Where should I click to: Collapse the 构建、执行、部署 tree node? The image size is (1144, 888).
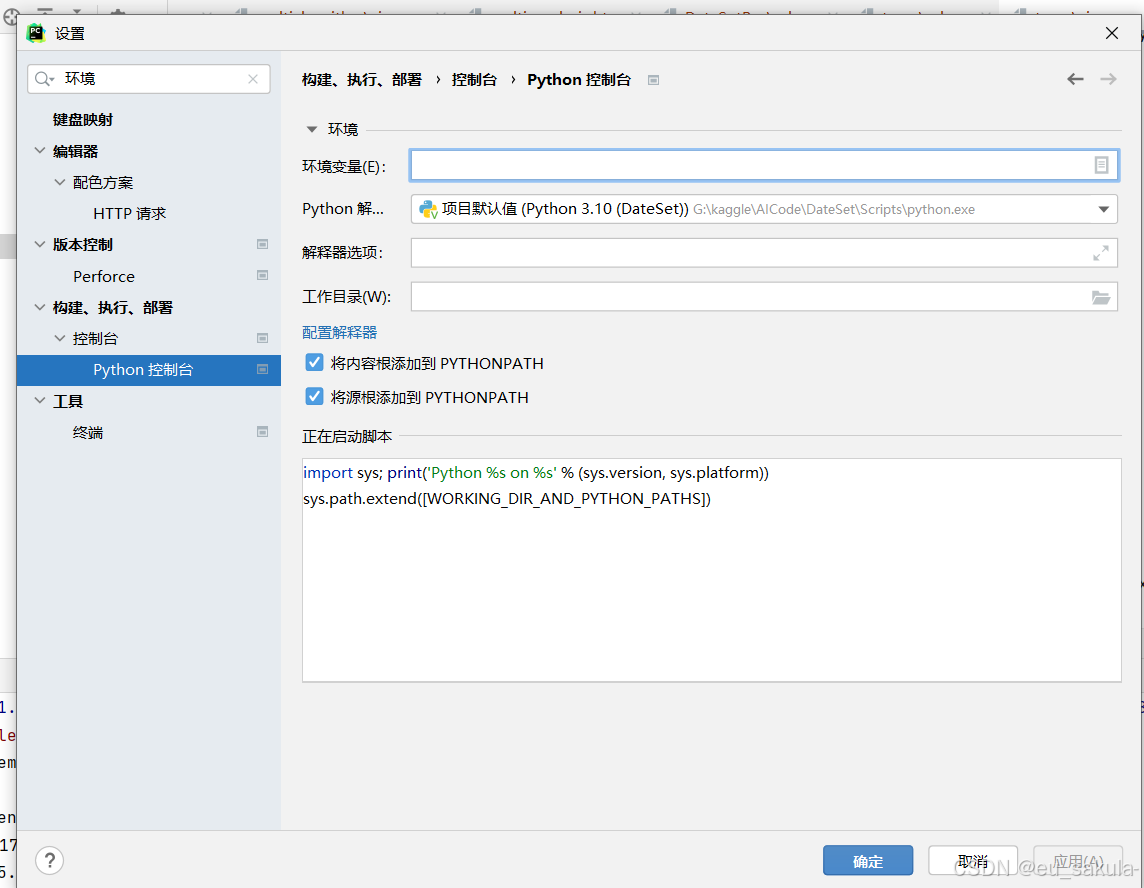(40, 307)
